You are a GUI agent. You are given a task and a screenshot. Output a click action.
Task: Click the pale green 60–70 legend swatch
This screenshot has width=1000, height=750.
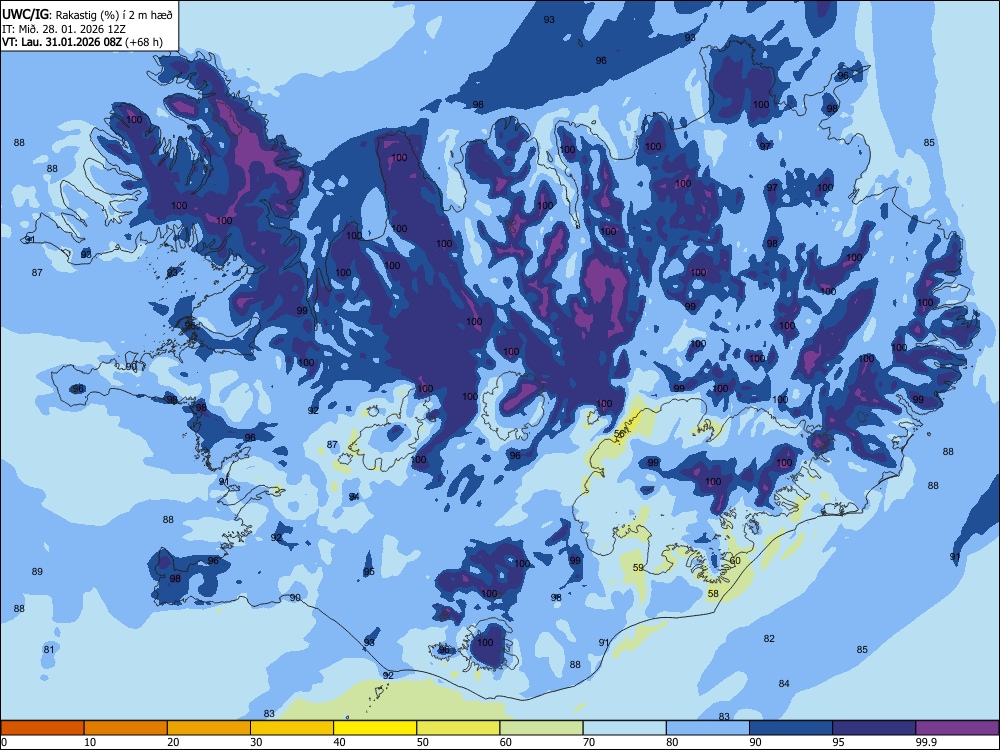[541, 728]
